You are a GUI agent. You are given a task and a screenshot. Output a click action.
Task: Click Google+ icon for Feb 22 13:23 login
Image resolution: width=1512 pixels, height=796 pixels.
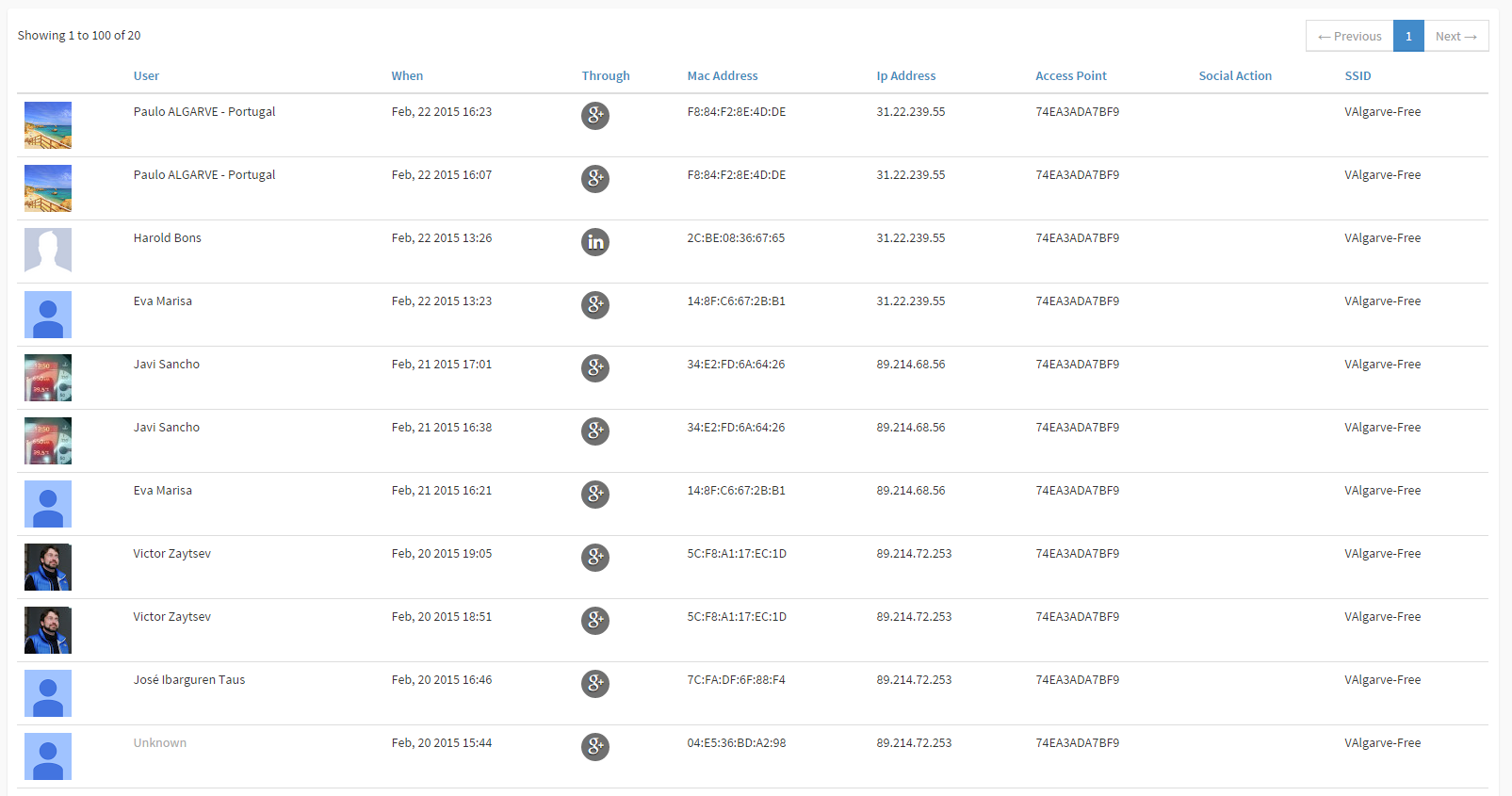[x=595, y=305]
